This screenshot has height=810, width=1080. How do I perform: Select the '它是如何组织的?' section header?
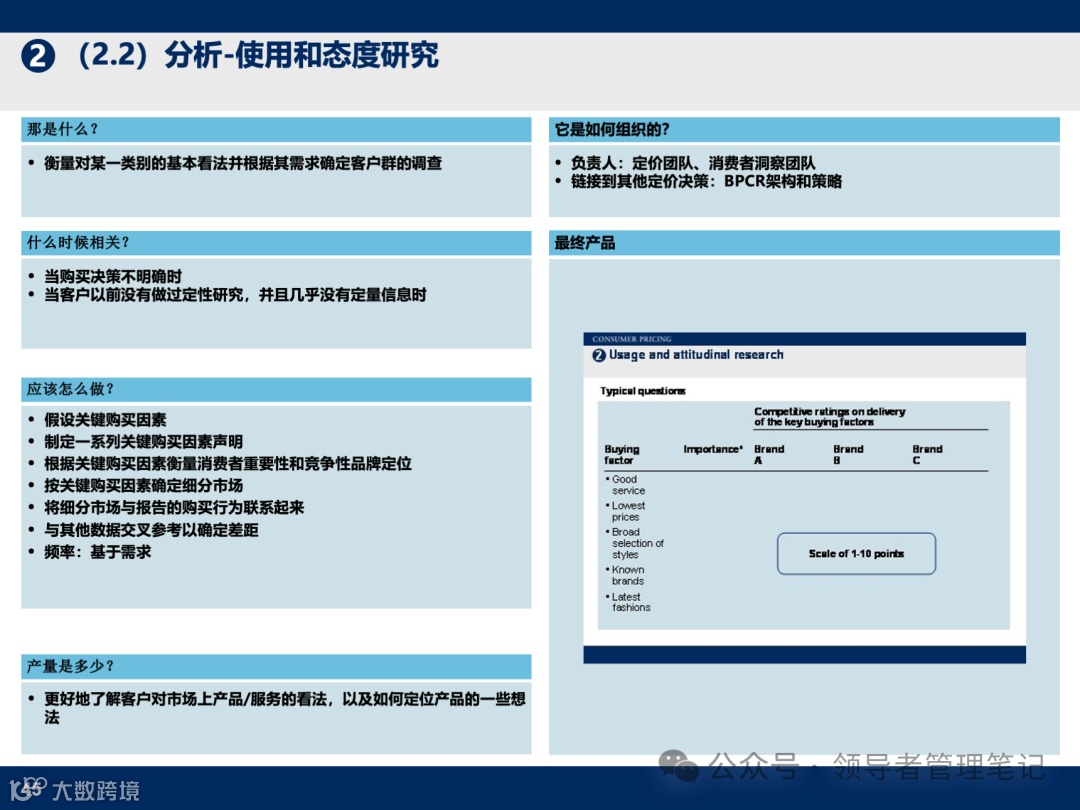(x=804, y=129)
